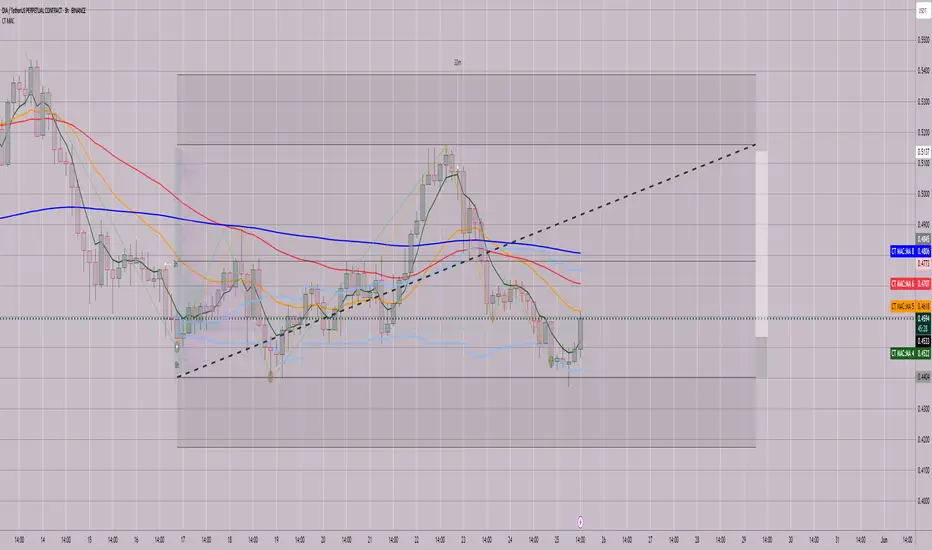Click the 0.5200 price axis value
The height and width of the screenshot is (550, 932).
click(x=923, y=132)
